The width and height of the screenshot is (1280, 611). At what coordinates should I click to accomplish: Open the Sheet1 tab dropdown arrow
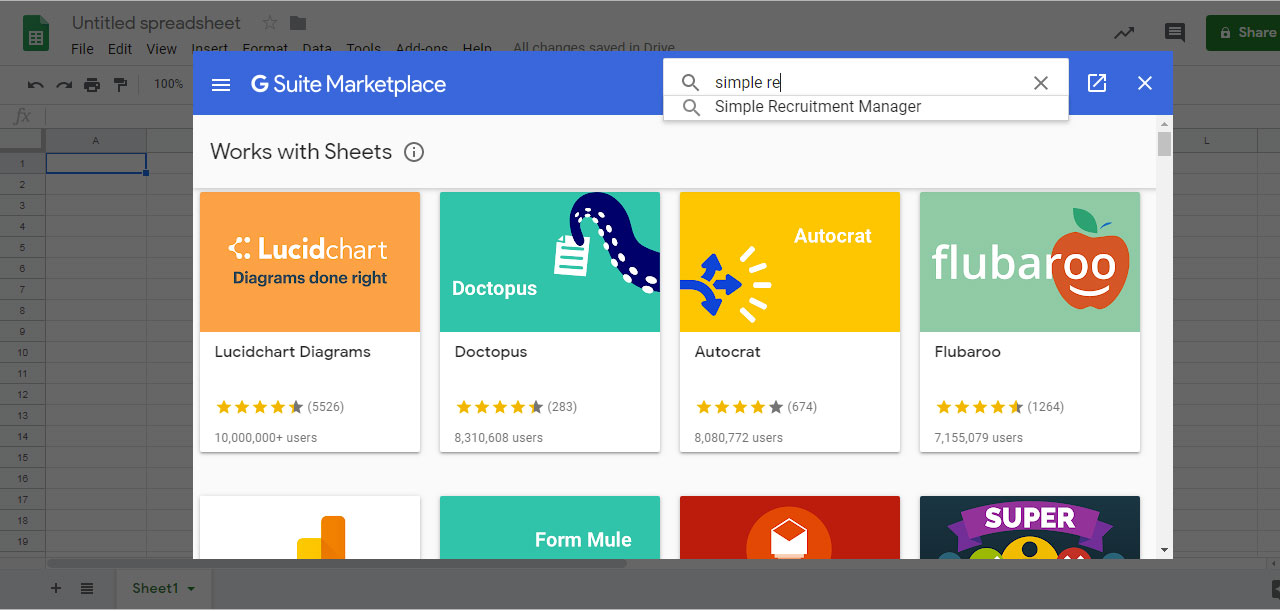191,589
